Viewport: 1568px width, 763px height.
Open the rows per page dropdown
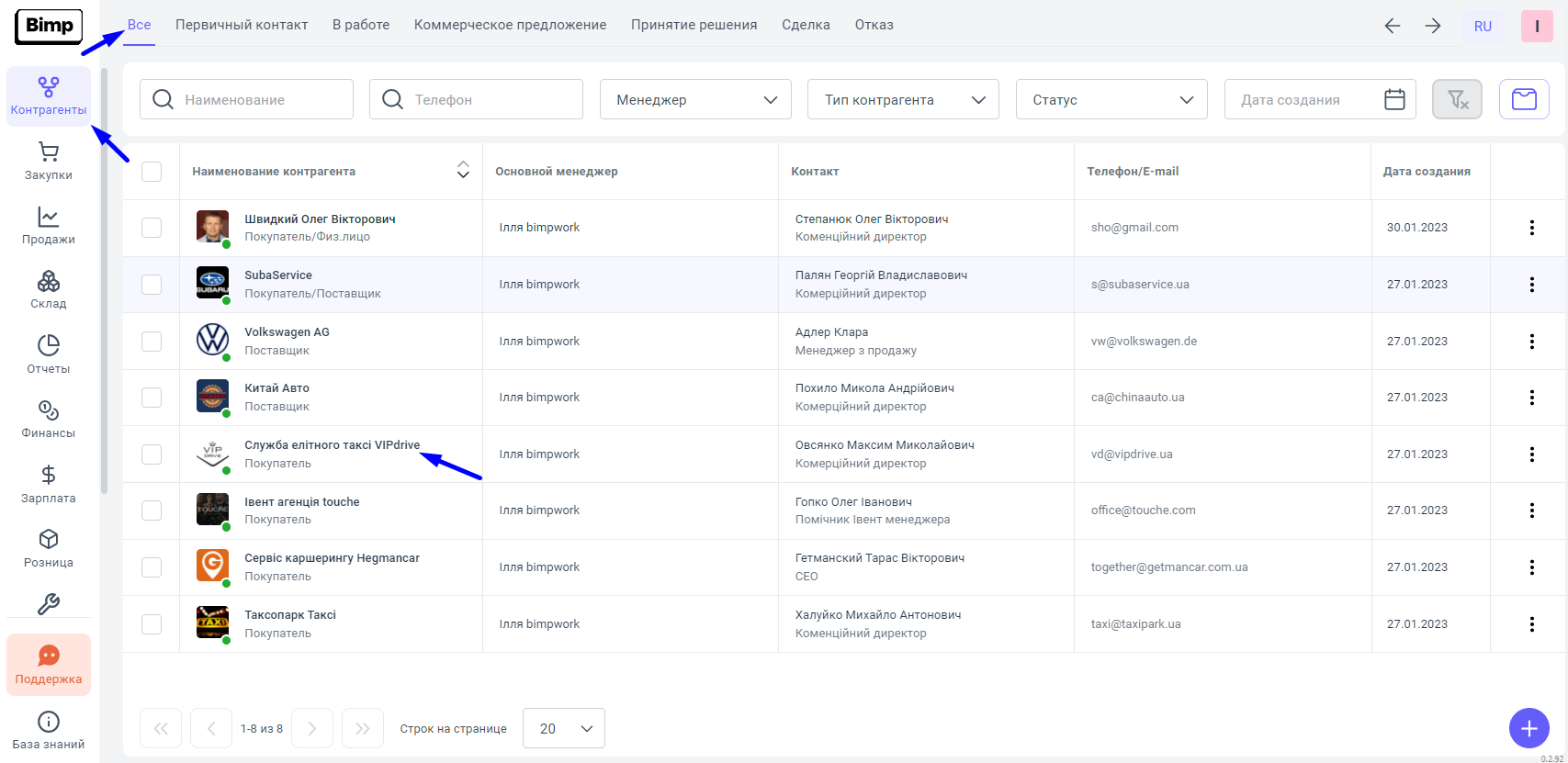point(563,729)
